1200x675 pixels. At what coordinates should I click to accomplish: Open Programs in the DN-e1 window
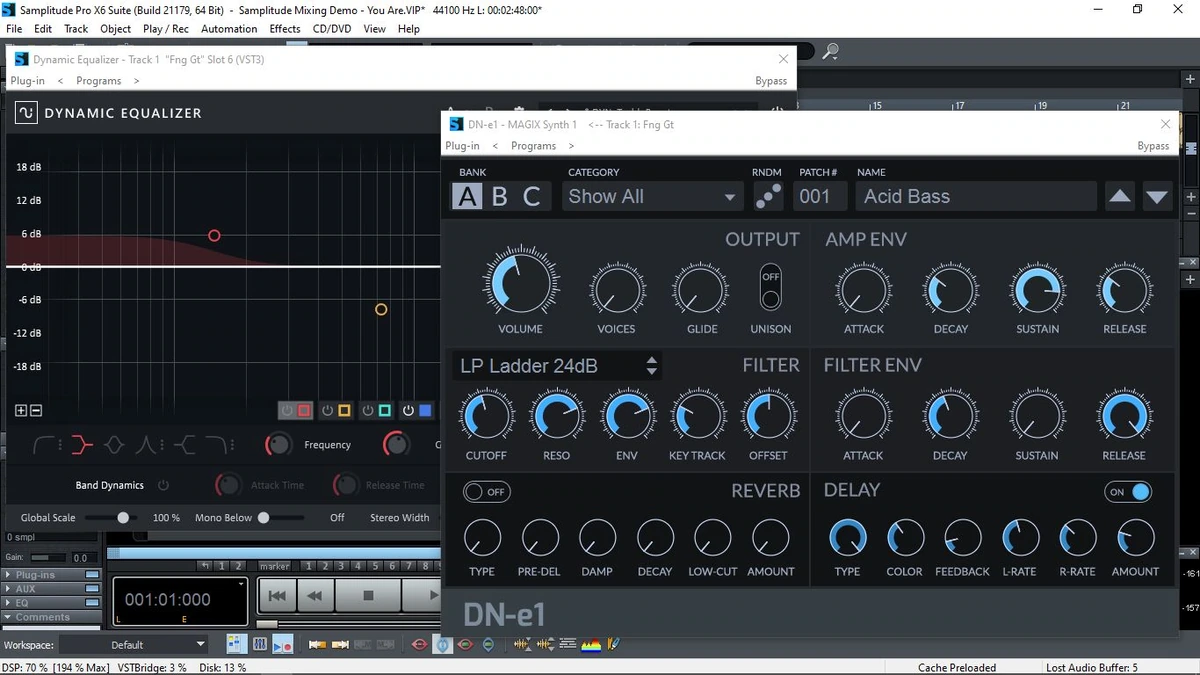pos(533,146)
